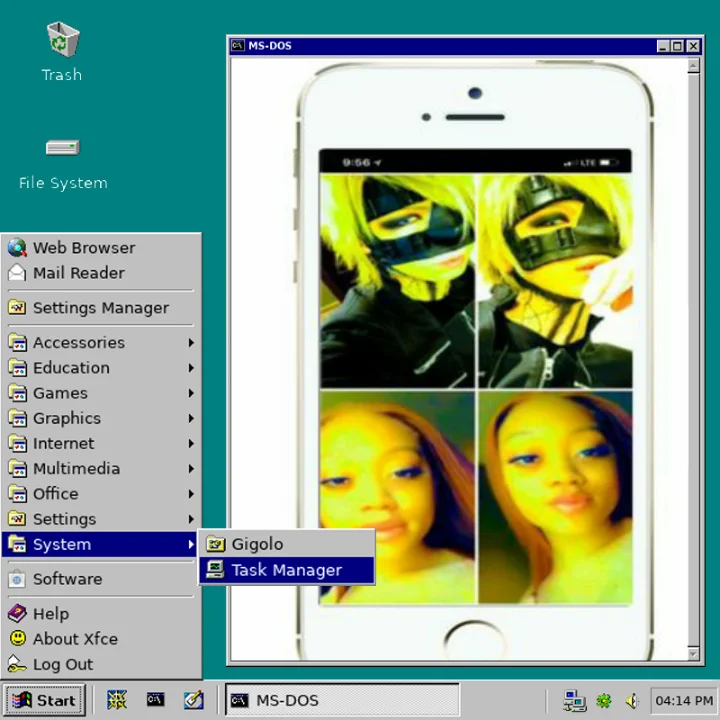Click the About Xfce smiley icon
This screenshot has height=720, width=720.
tap(17, 639)
